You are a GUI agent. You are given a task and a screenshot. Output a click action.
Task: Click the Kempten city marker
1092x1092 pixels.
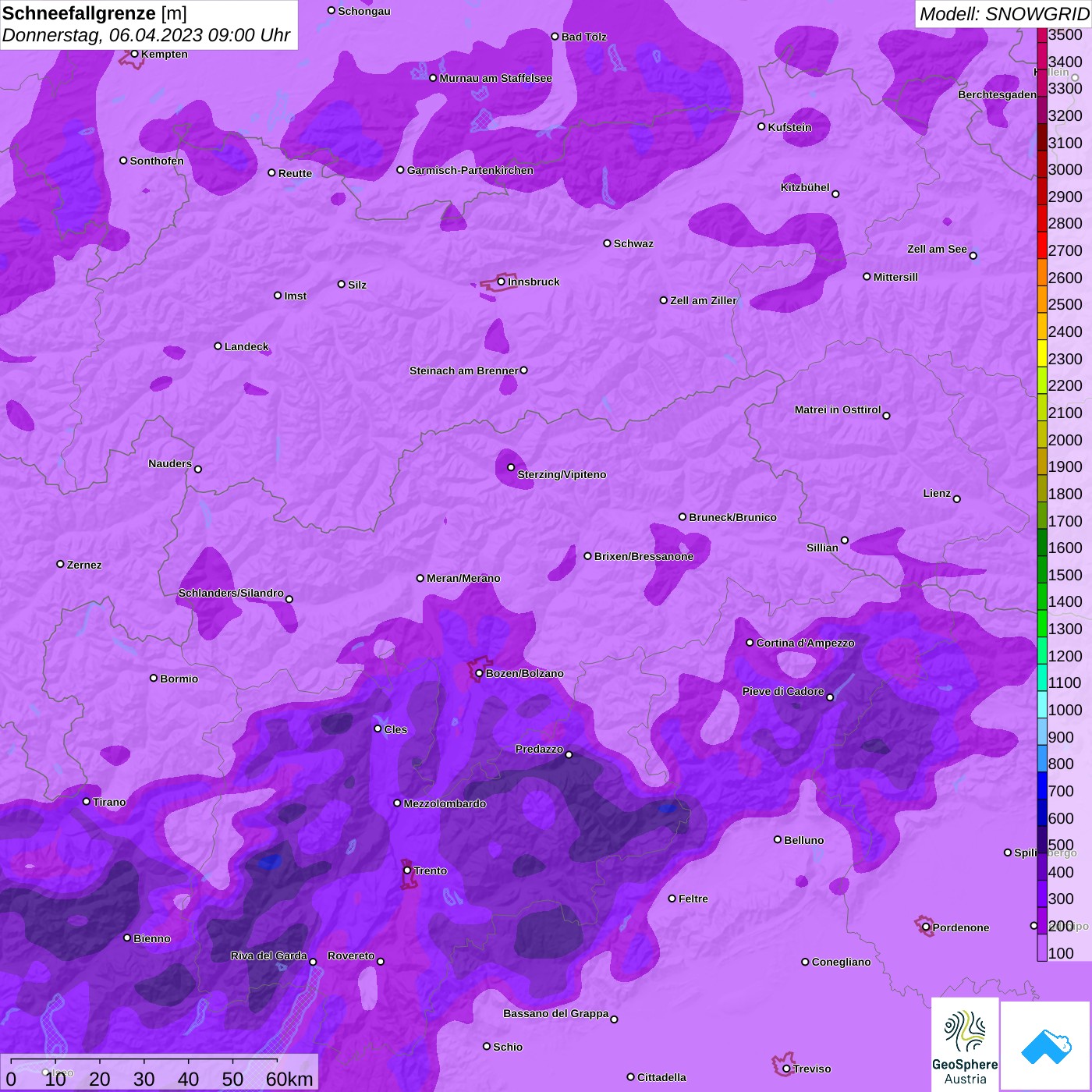[134, 54]
